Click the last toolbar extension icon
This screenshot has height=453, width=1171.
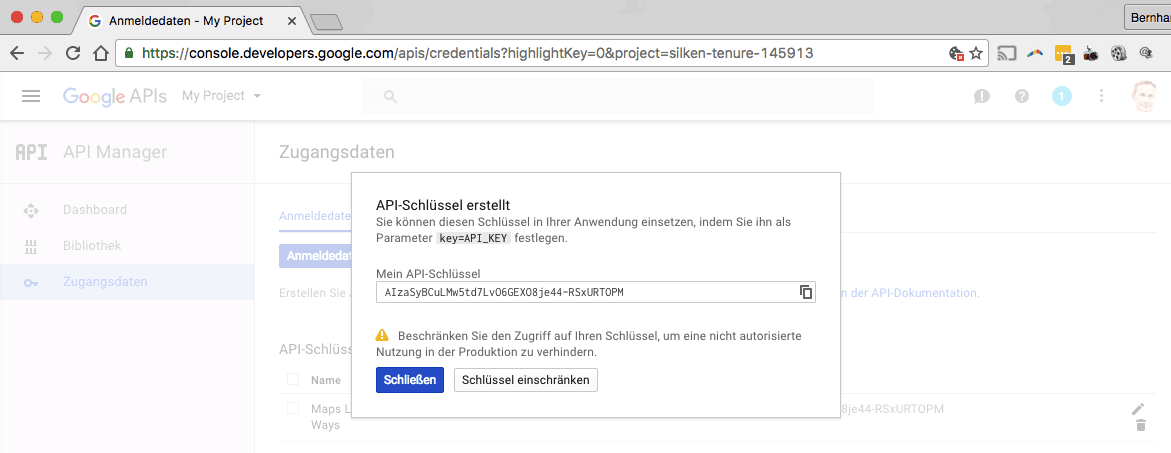click(x=1147, y=54)
